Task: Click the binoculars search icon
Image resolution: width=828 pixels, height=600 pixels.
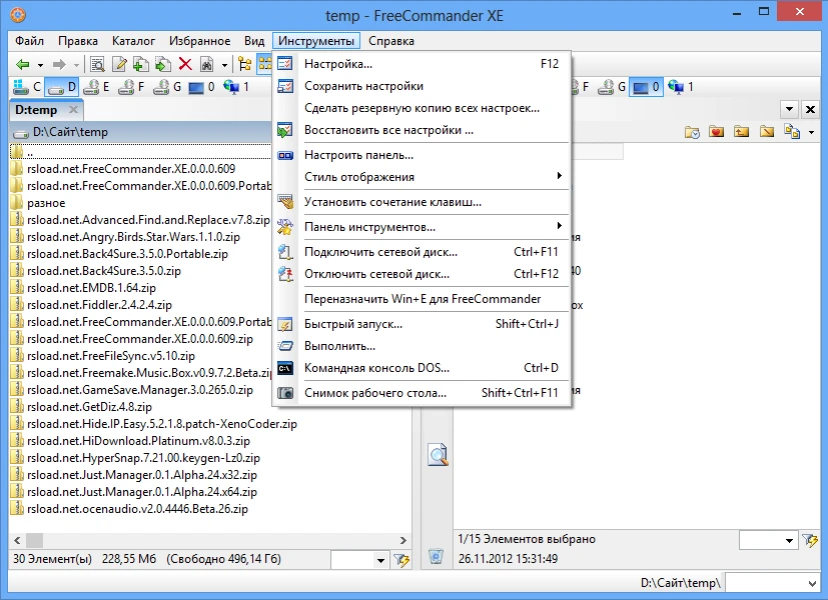Action: pos(205,65)
